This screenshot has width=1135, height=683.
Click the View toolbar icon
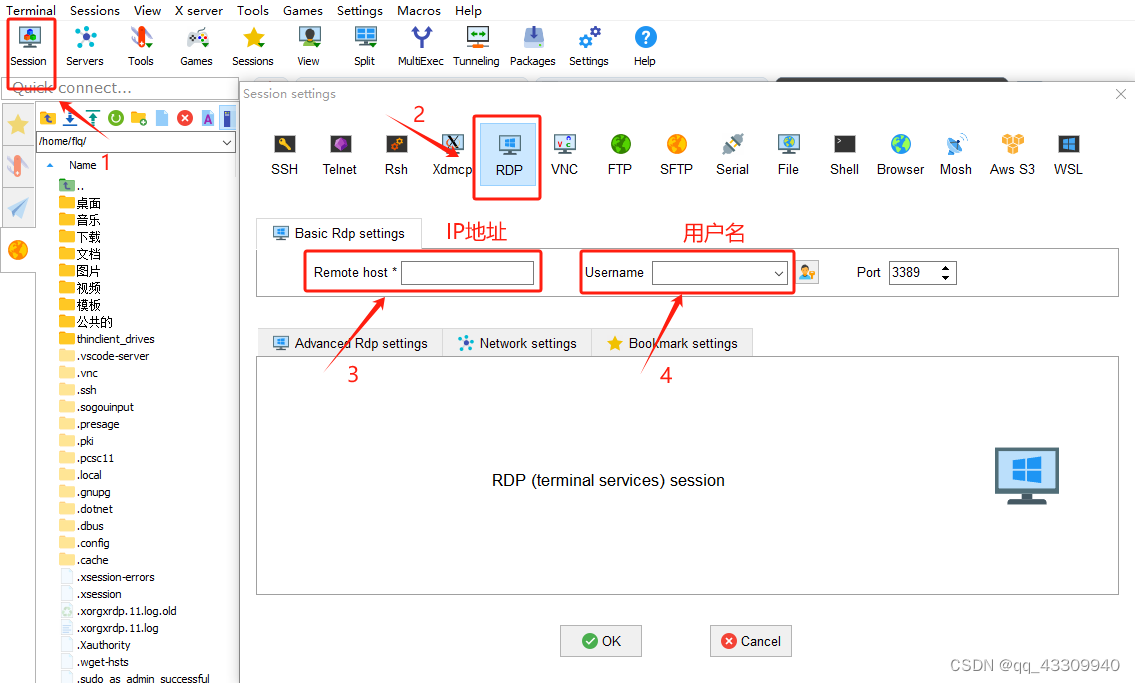(308, 46)
